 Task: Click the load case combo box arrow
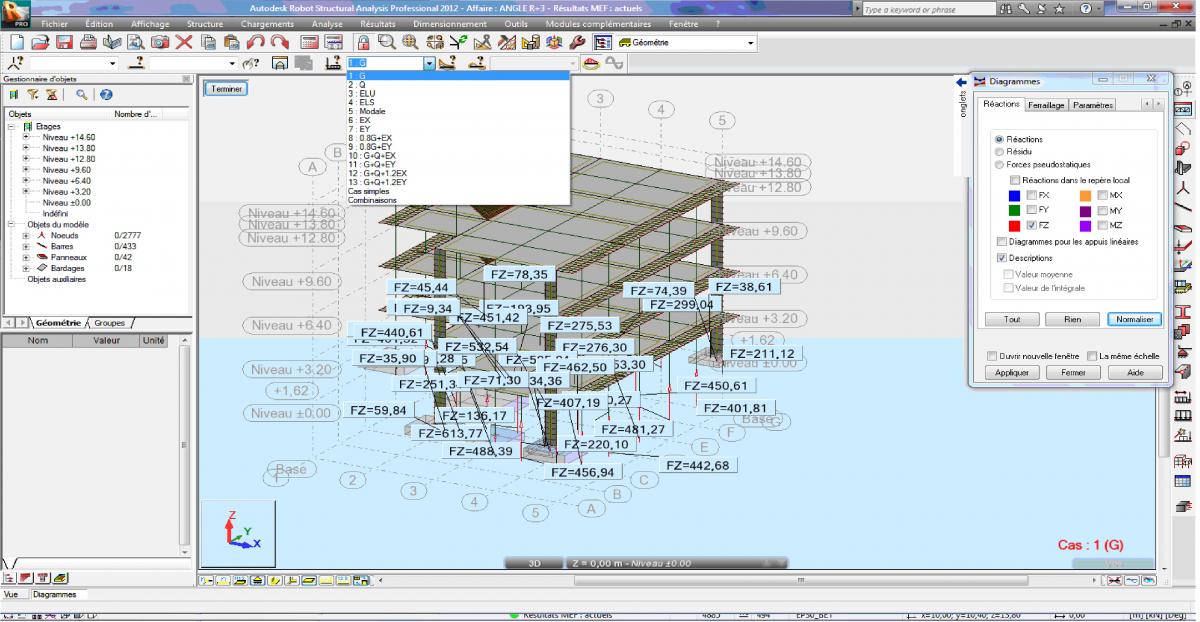coord(430,63)
